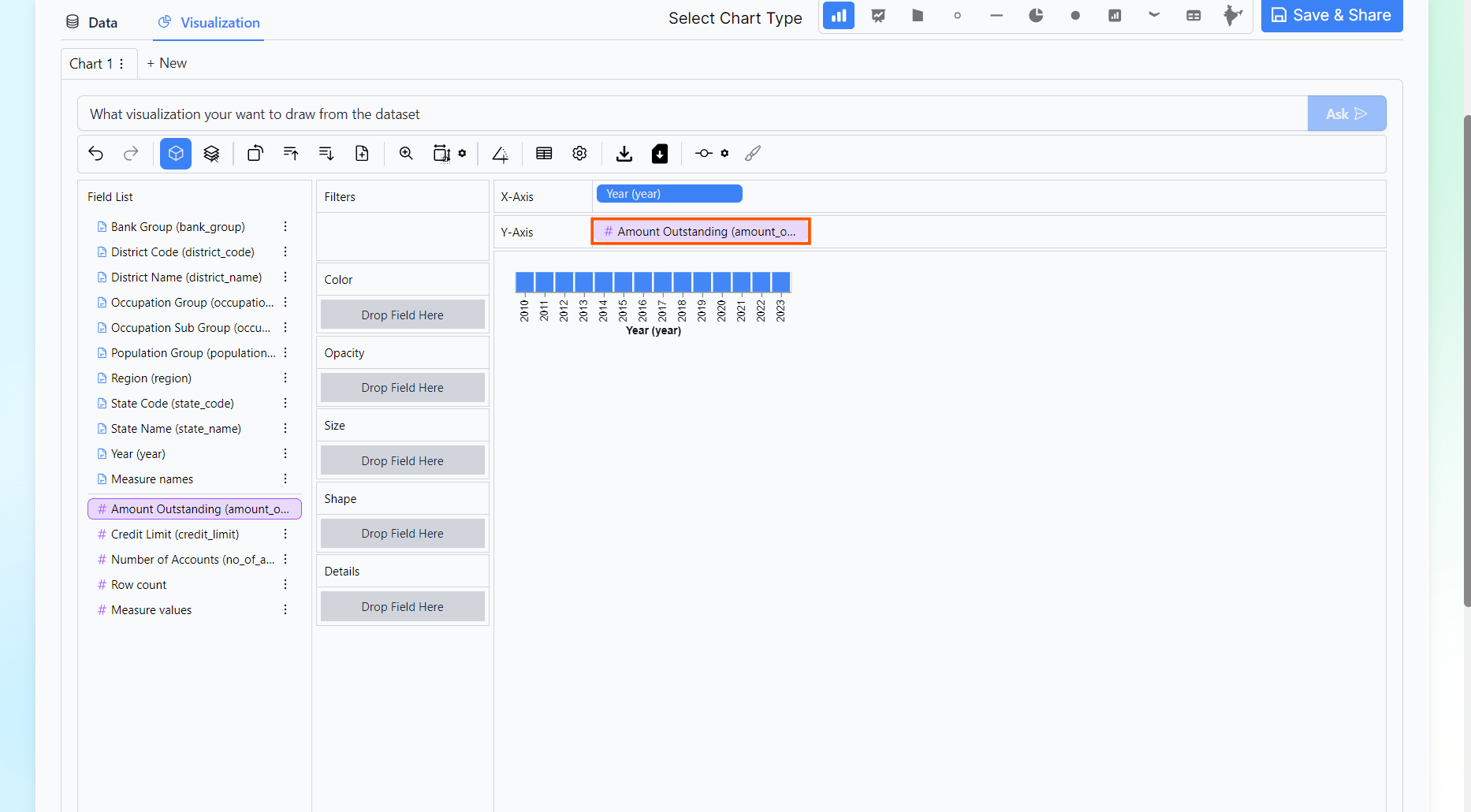The image size is (1471, 812).
Task: Add a new chart tab
Action: [166, 63]
